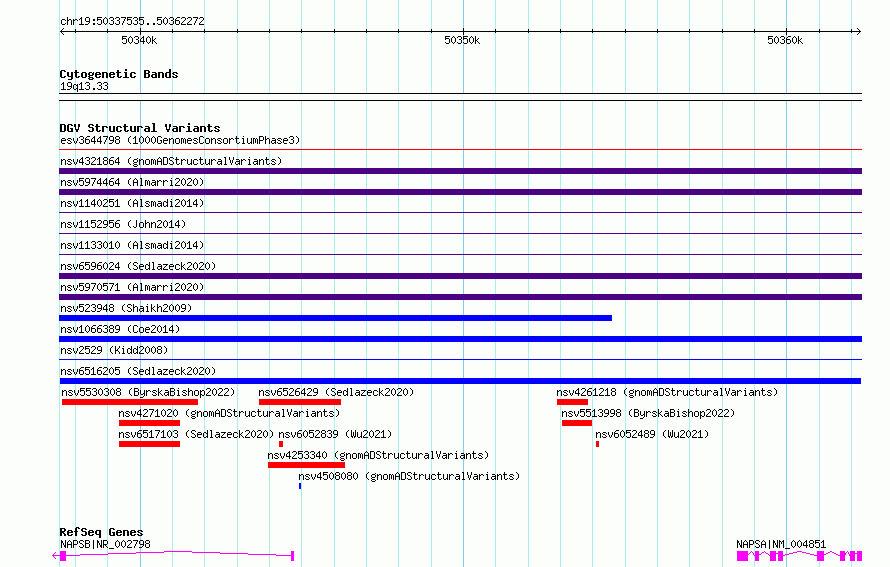This screenshot has height=567, width=890.
Task: Open nsv5530308 ByrskaBishop2022 variant label
Action: coord(148,392)
